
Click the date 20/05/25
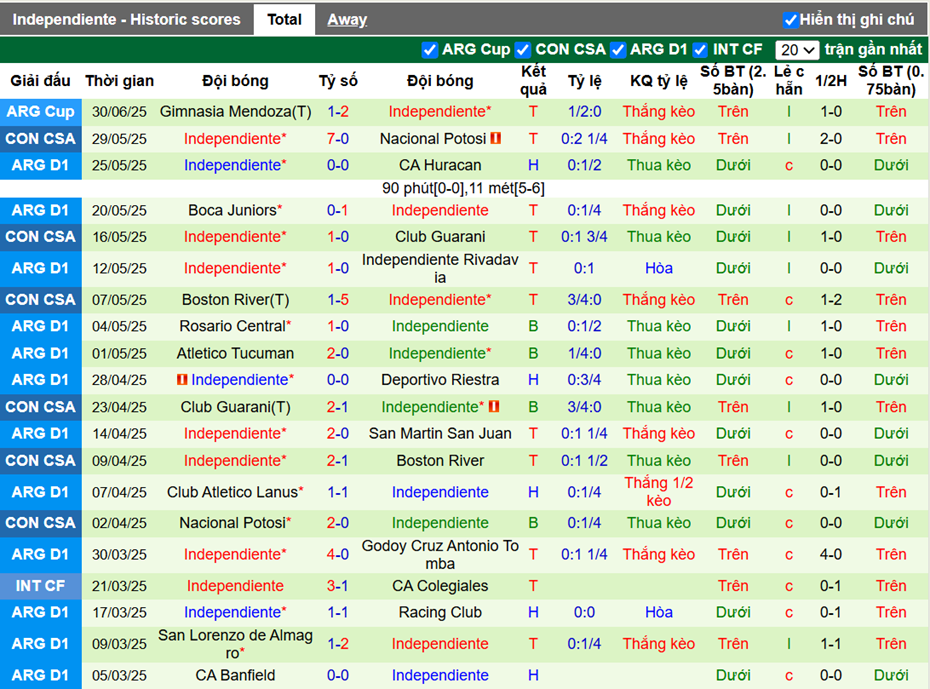tap(119, 210)
